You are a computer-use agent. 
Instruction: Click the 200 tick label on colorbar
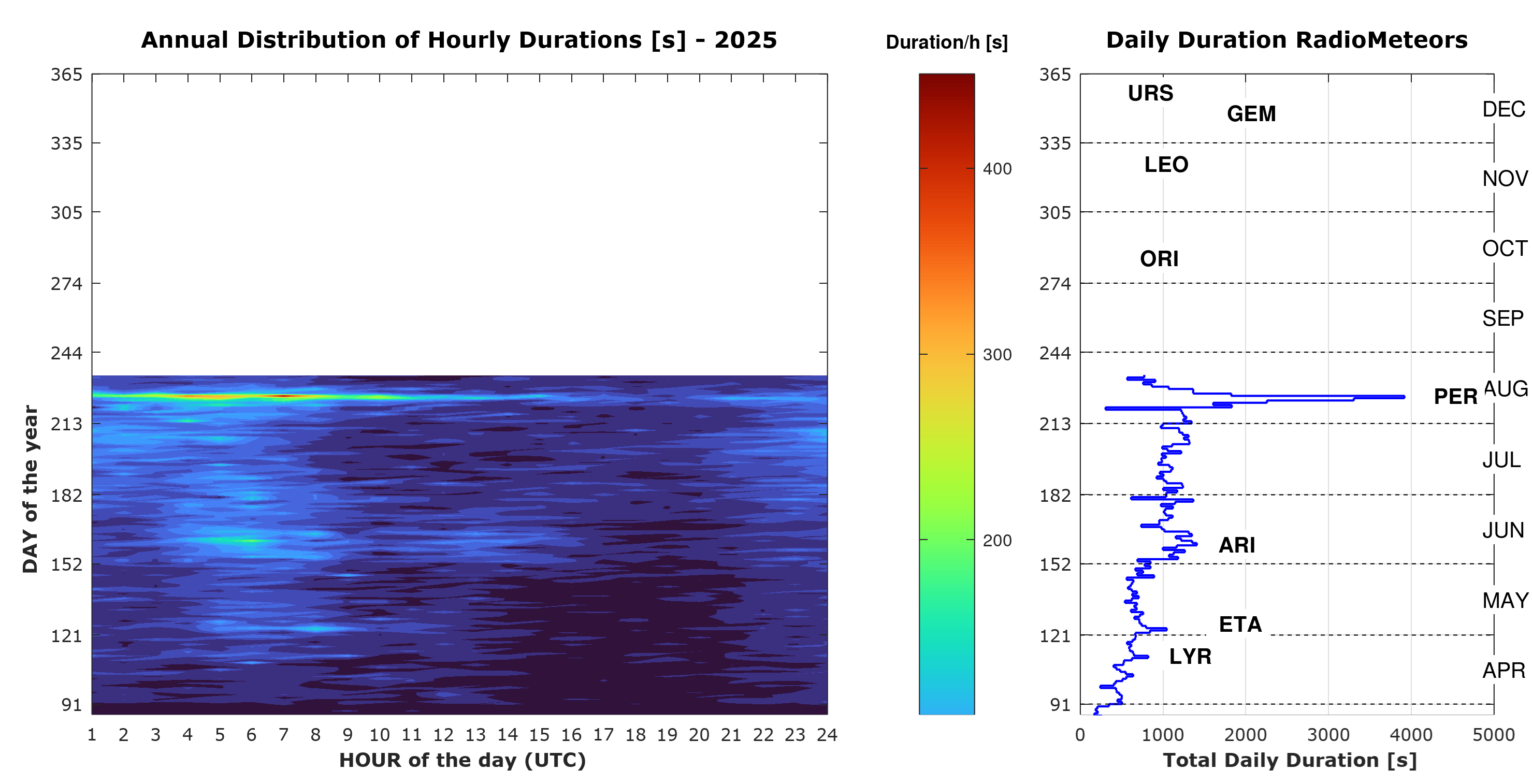[x=998, y=541]
